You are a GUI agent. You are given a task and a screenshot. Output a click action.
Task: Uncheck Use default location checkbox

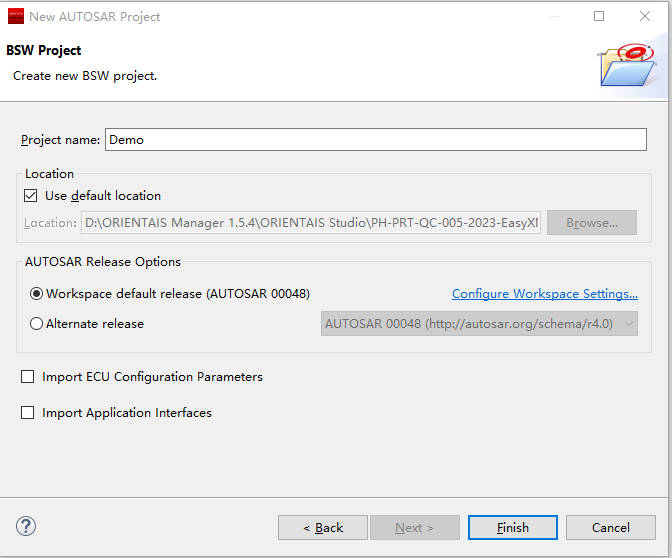coord(31,196)
